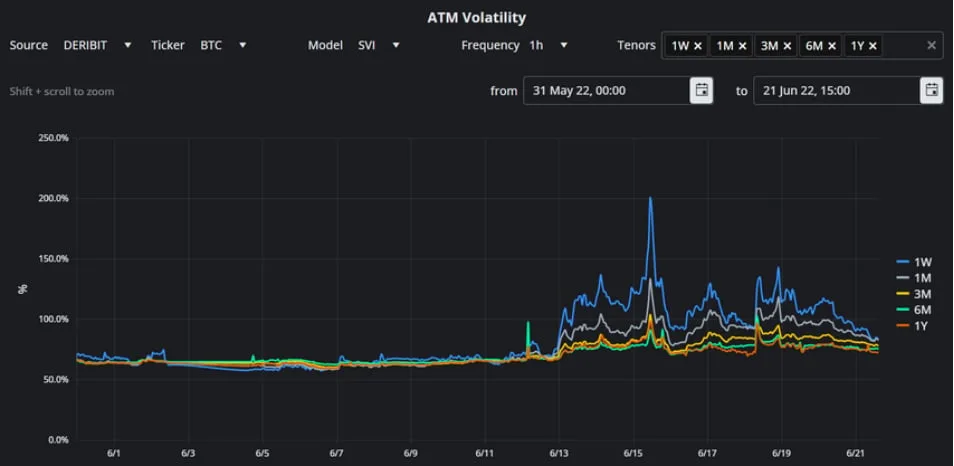
Task: Toggle the 1M series in legend
Action: (914, 278)
